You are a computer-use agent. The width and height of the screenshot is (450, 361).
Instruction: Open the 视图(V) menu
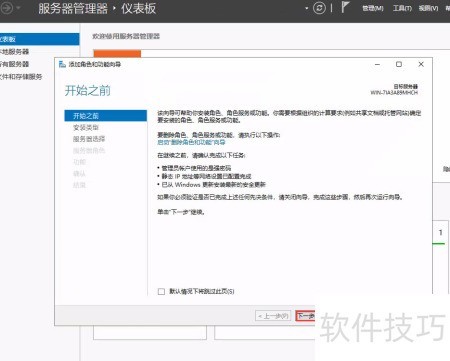[428, 8]
